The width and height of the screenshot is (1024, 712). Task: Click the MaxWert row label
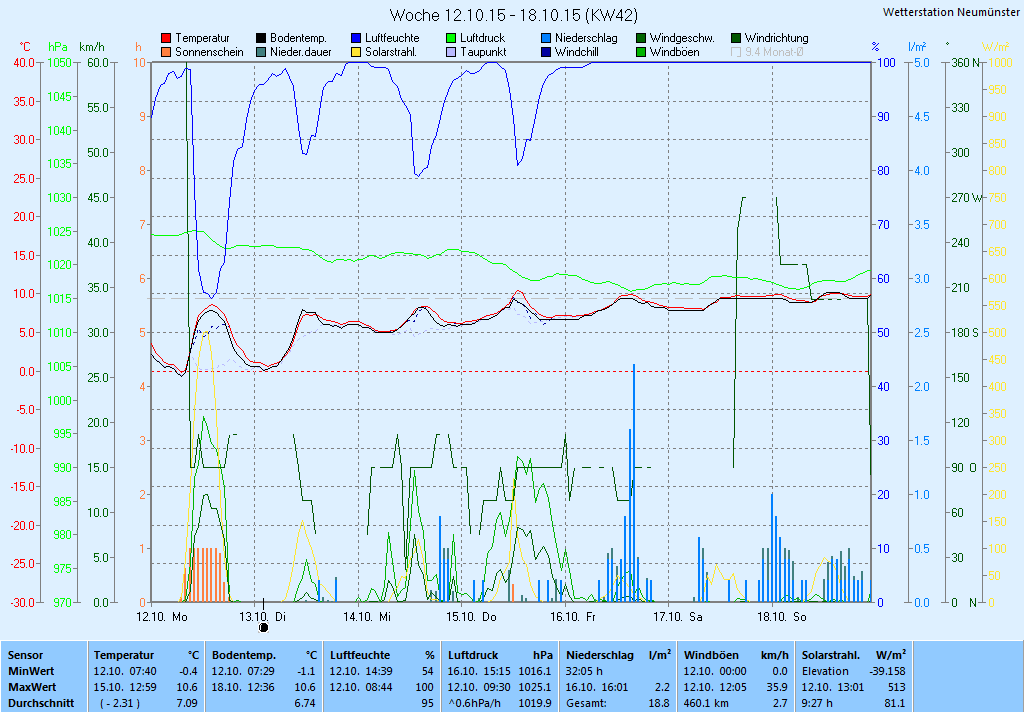click(33, 687)
